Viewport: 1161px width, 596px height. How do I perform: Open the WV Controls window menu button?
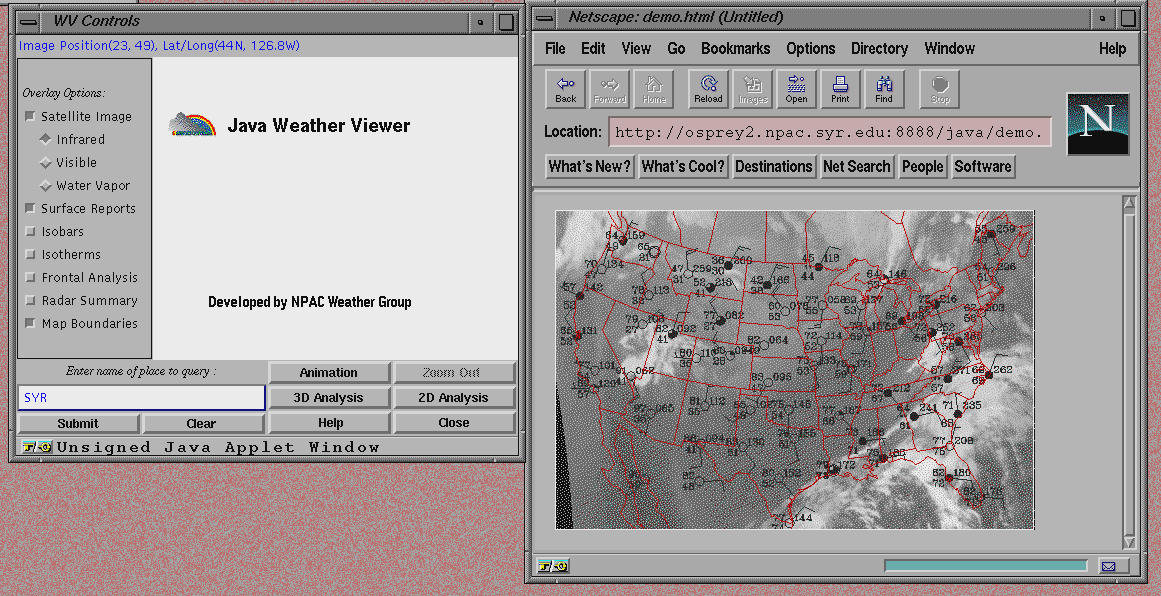pos(30,21)
